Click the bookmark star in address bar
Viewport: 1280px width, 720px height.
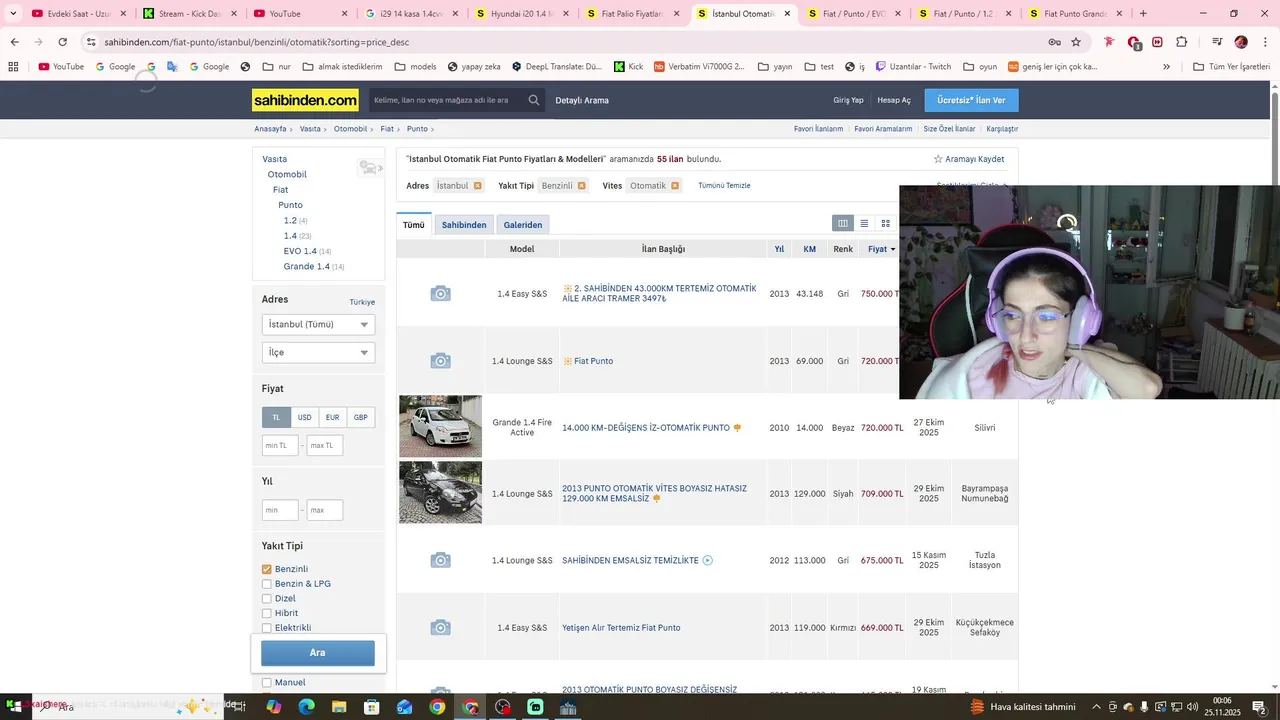(x=1076, y=42)
